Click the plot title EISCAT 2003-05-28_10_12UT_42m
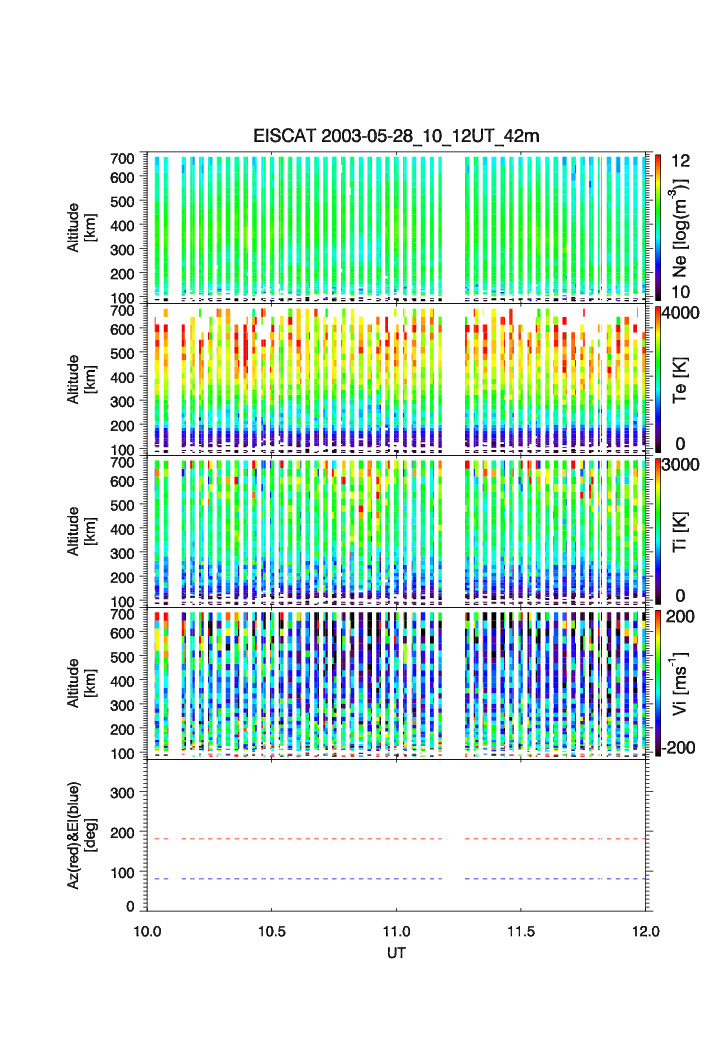The width and height of the screenshot is (708, 1063). (396, 136)
